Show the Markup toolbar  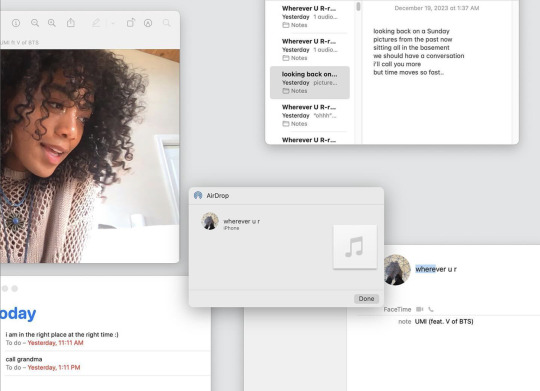[148, 23]
